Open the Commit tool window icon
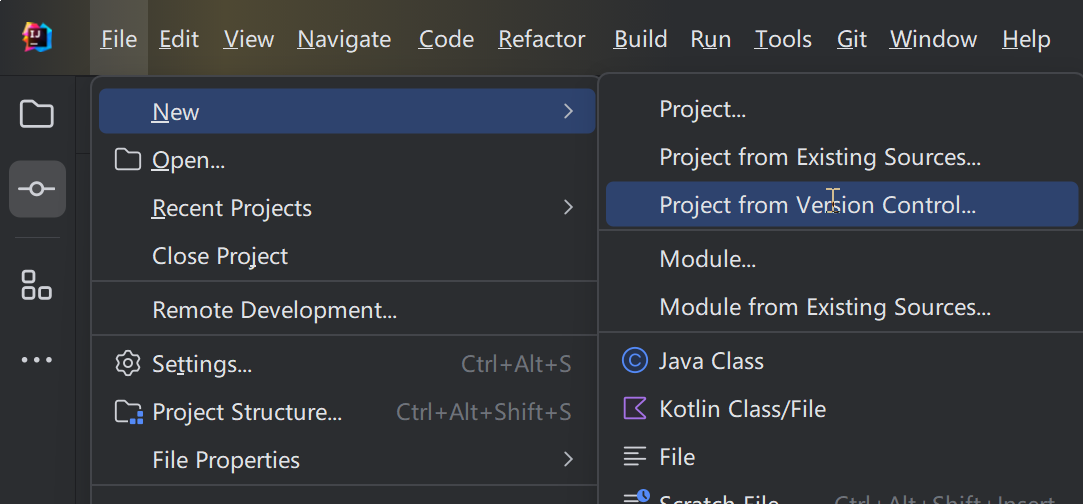 click(x=37, y=189)
